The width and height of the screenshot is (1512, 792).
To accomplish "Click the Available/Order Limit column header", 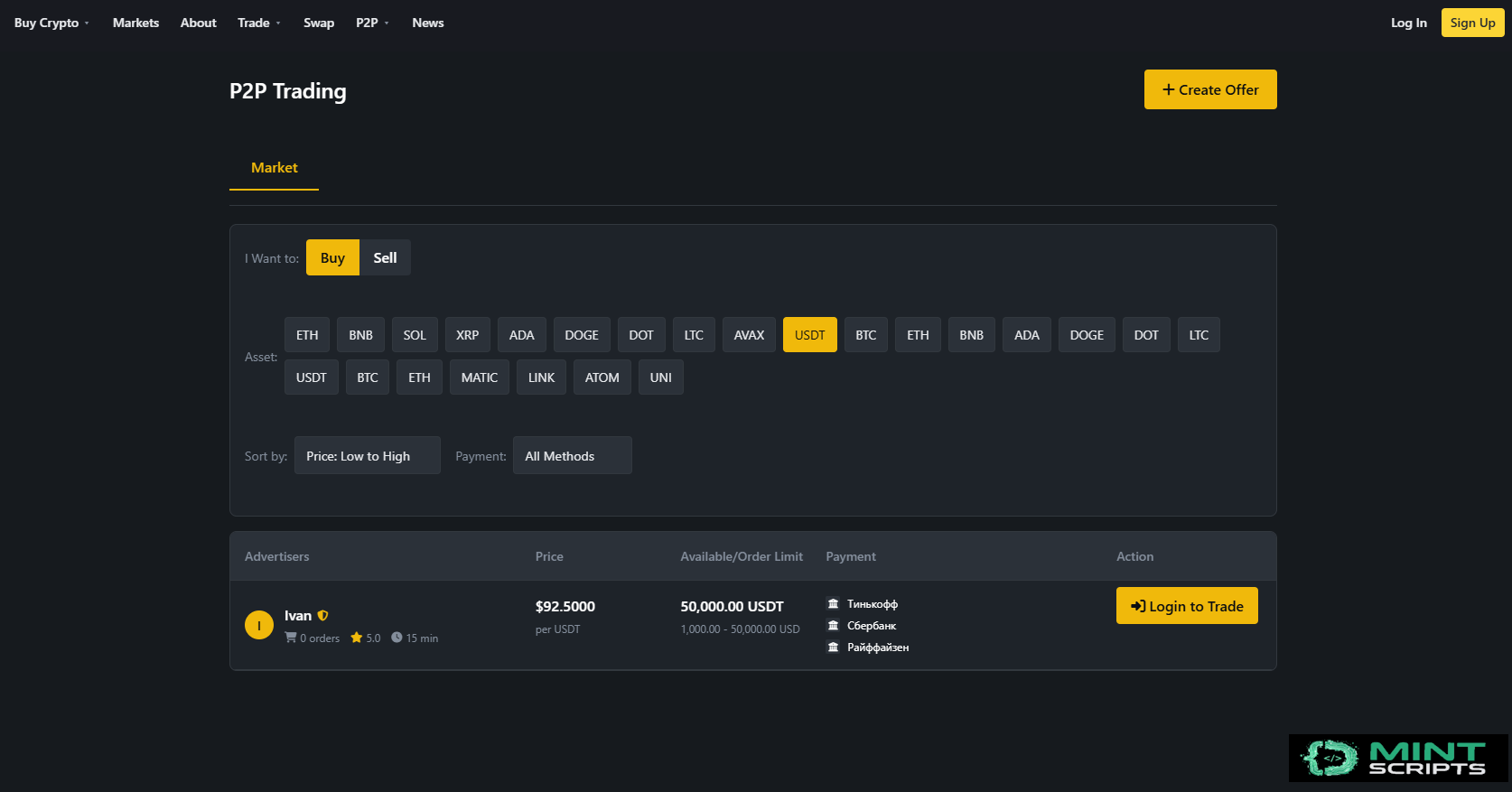I will coord(742,556).
